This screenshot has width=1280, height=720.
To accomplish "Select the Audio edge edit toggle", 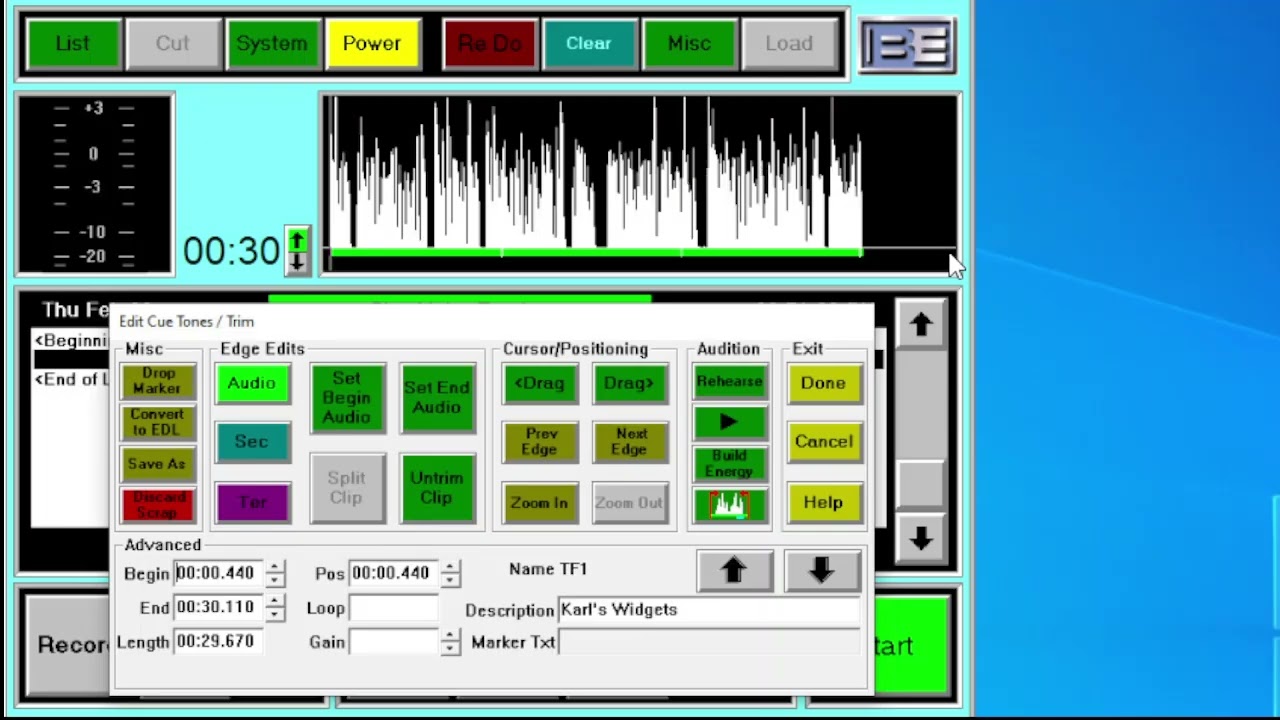I will [252, 384].
